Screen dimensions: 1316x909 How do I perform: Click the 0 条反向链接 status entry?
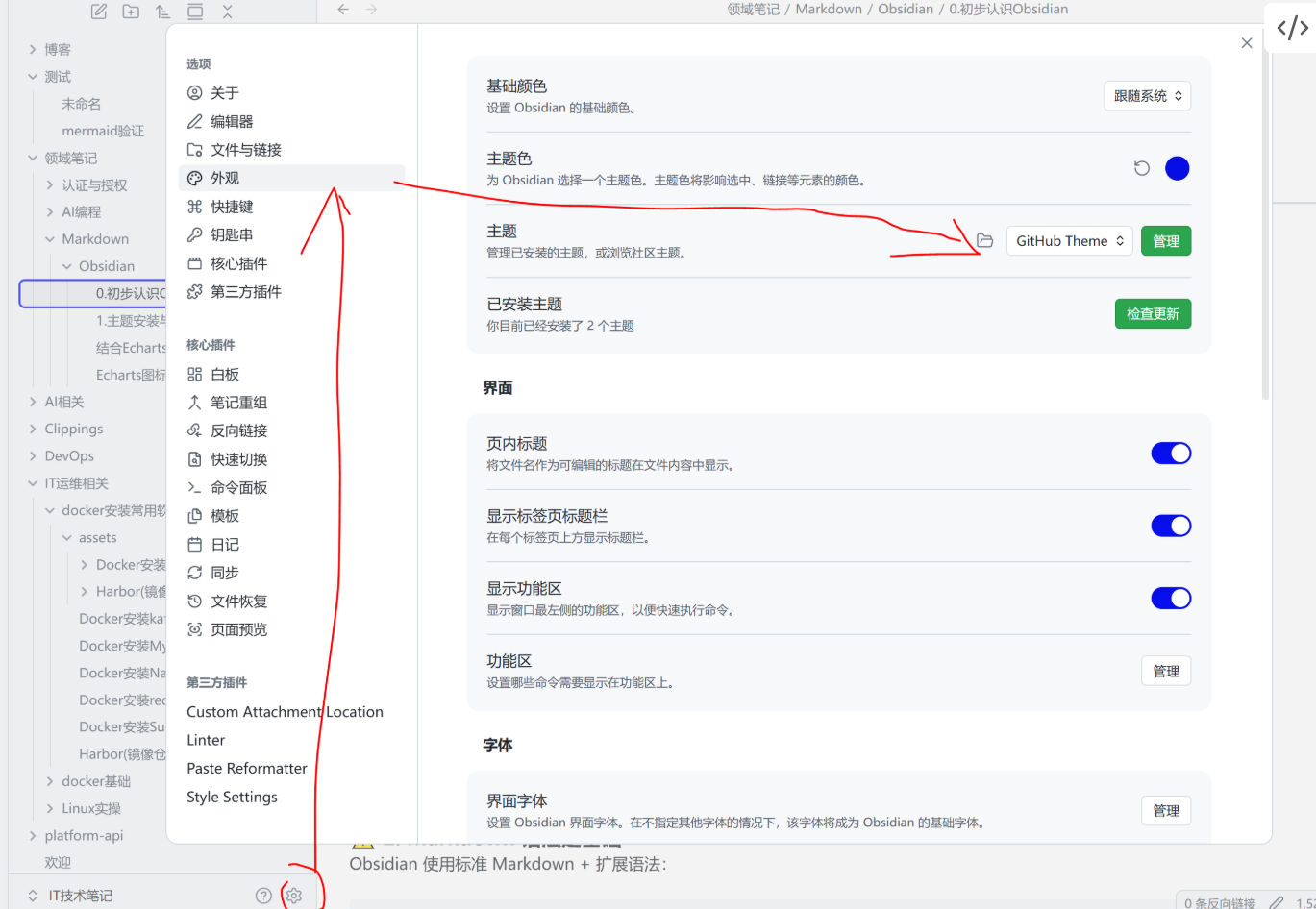pos(1220,902)
